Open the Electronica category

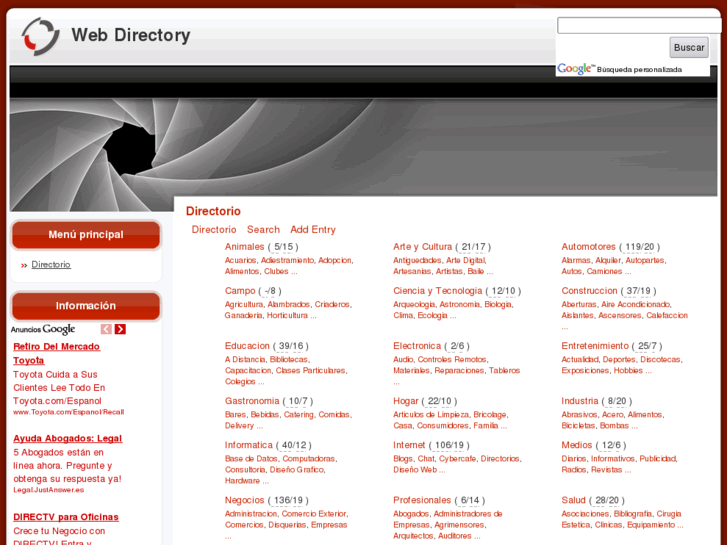click(x=417, y=346)
